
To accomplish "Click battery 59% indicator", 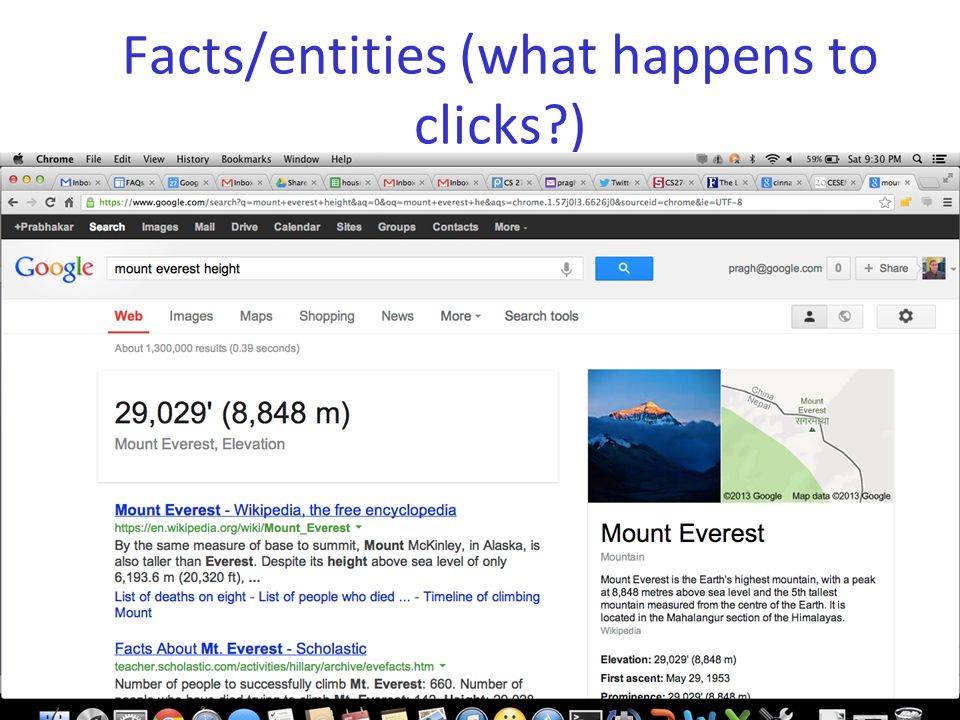I will [822, 159].
